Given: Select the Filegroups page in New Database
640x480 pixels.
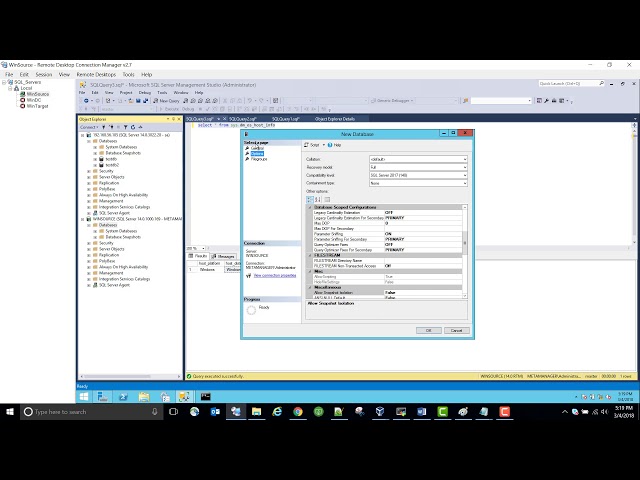Looking at the screenshot, I should pyautogui.click(x=259, y=159).
